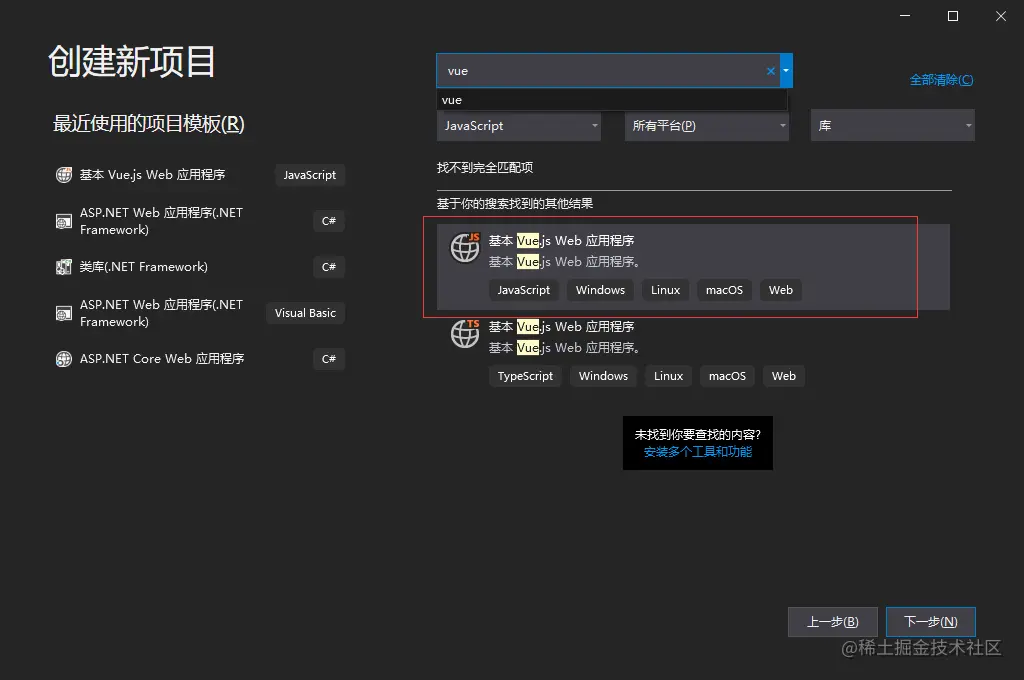Image resolution: width=1024 pixels, height=680 pixels.
Task: Close the create project window
Action: point(1000,16)
